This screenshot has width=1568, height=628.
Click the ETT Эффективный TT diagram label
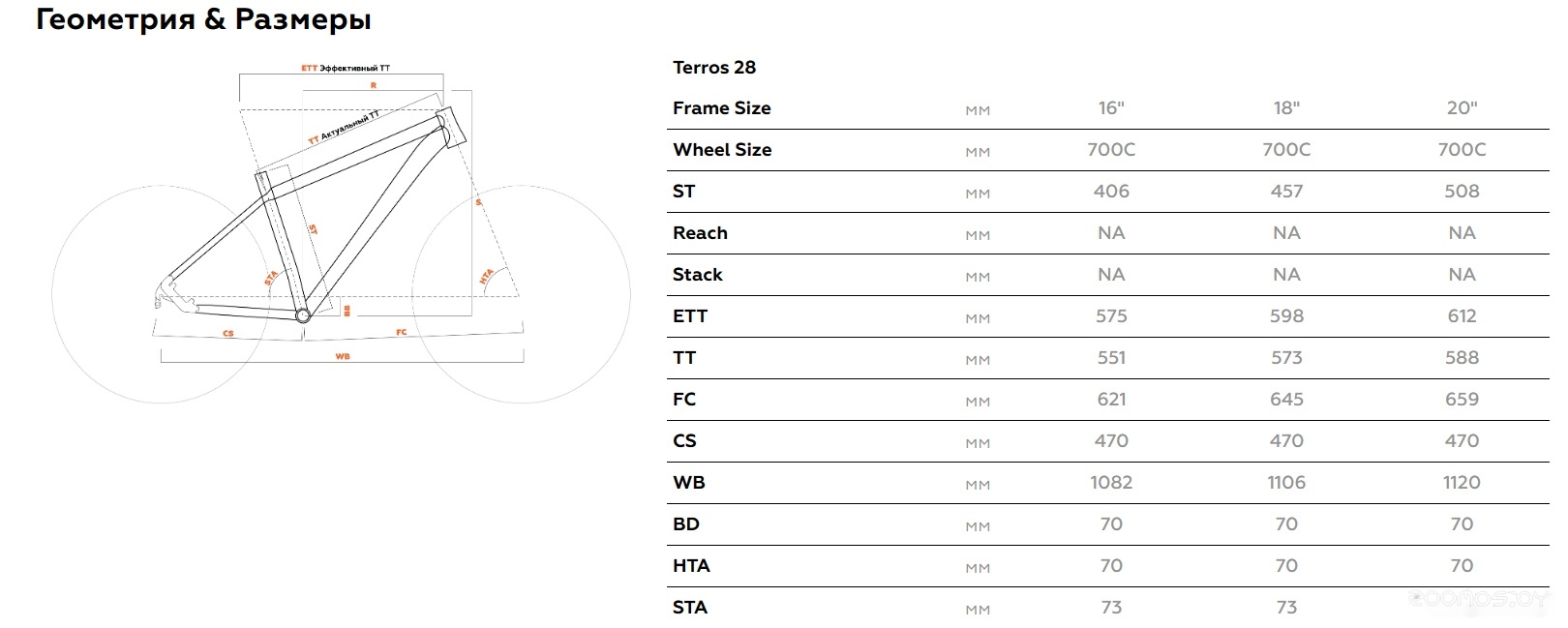346,69
